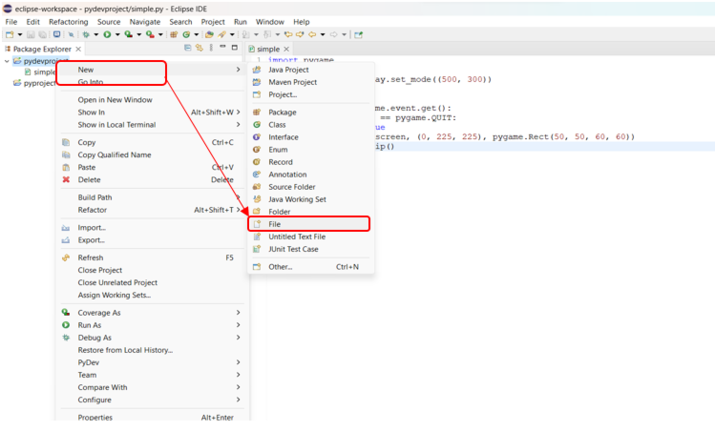Click the Refresh icon in context menu
The image size is (715, 432).
coord(66,257)
